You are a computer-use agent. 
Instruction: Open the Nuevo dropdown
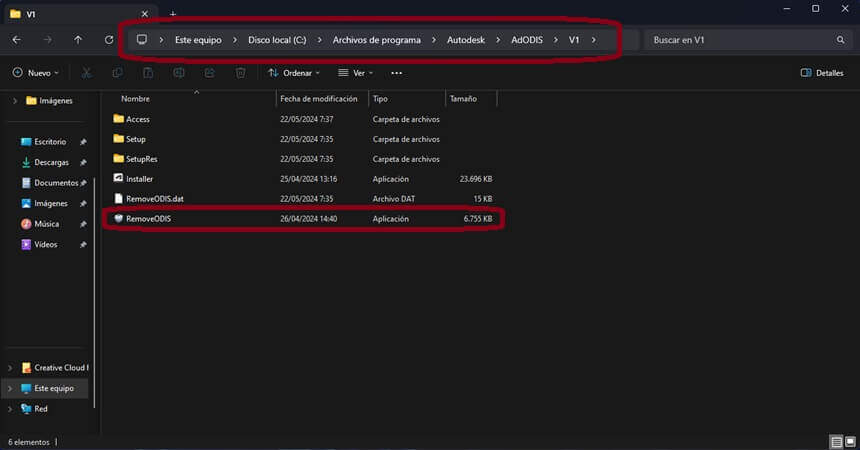[x=36, y=72]
